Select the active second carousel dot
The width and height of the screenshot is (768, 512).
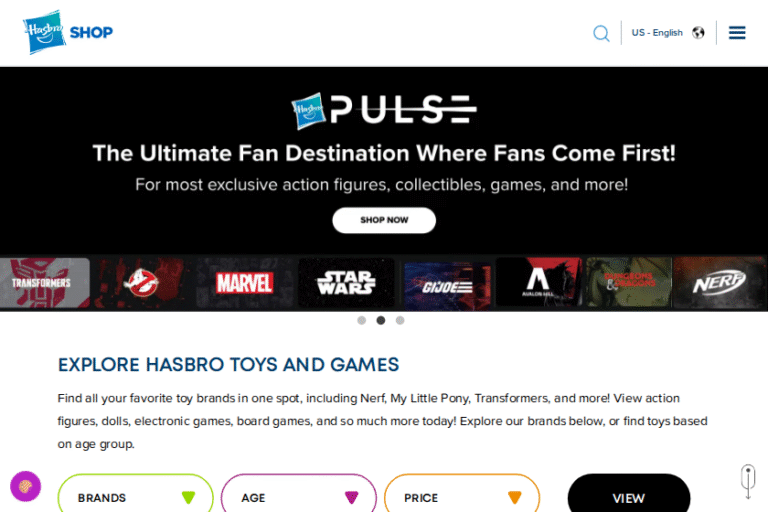click(381, 320)
